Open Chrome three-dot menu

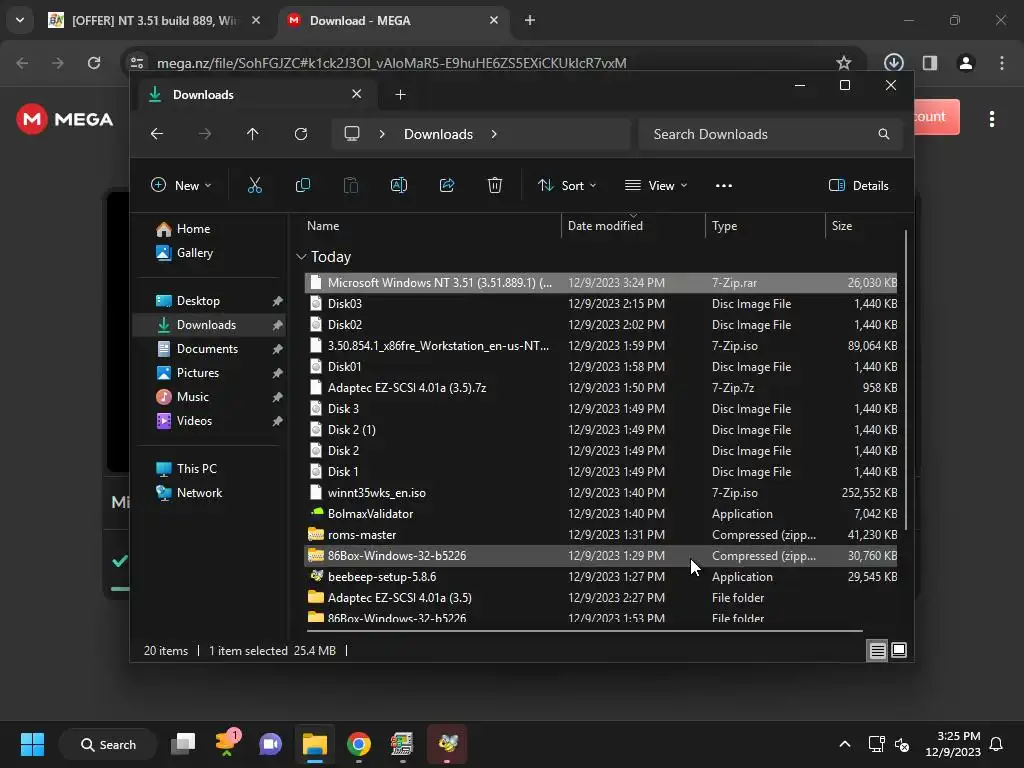pyautogui.click(x=1002, y=63)
